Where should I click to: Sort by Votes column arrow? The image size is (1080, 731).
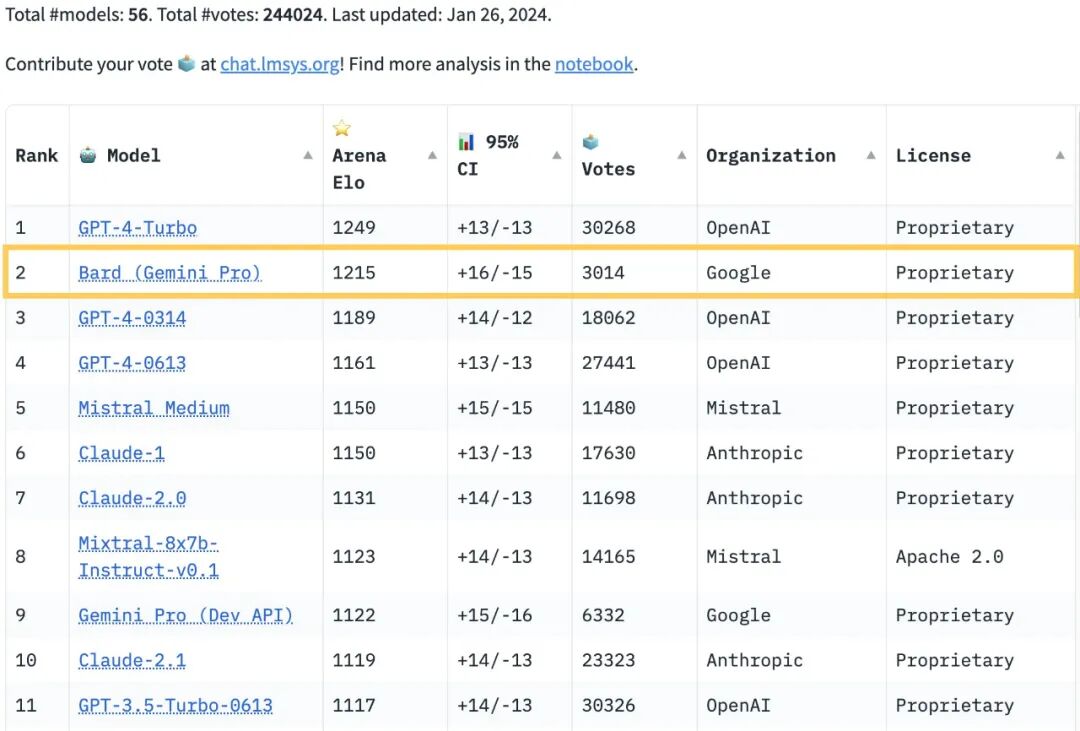pos(681,156)
